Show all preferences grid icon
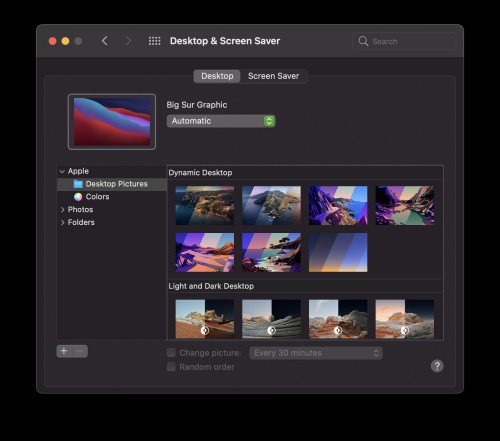Image resolution: width=500 pixels, height=441 pixels. coord(154,41)
